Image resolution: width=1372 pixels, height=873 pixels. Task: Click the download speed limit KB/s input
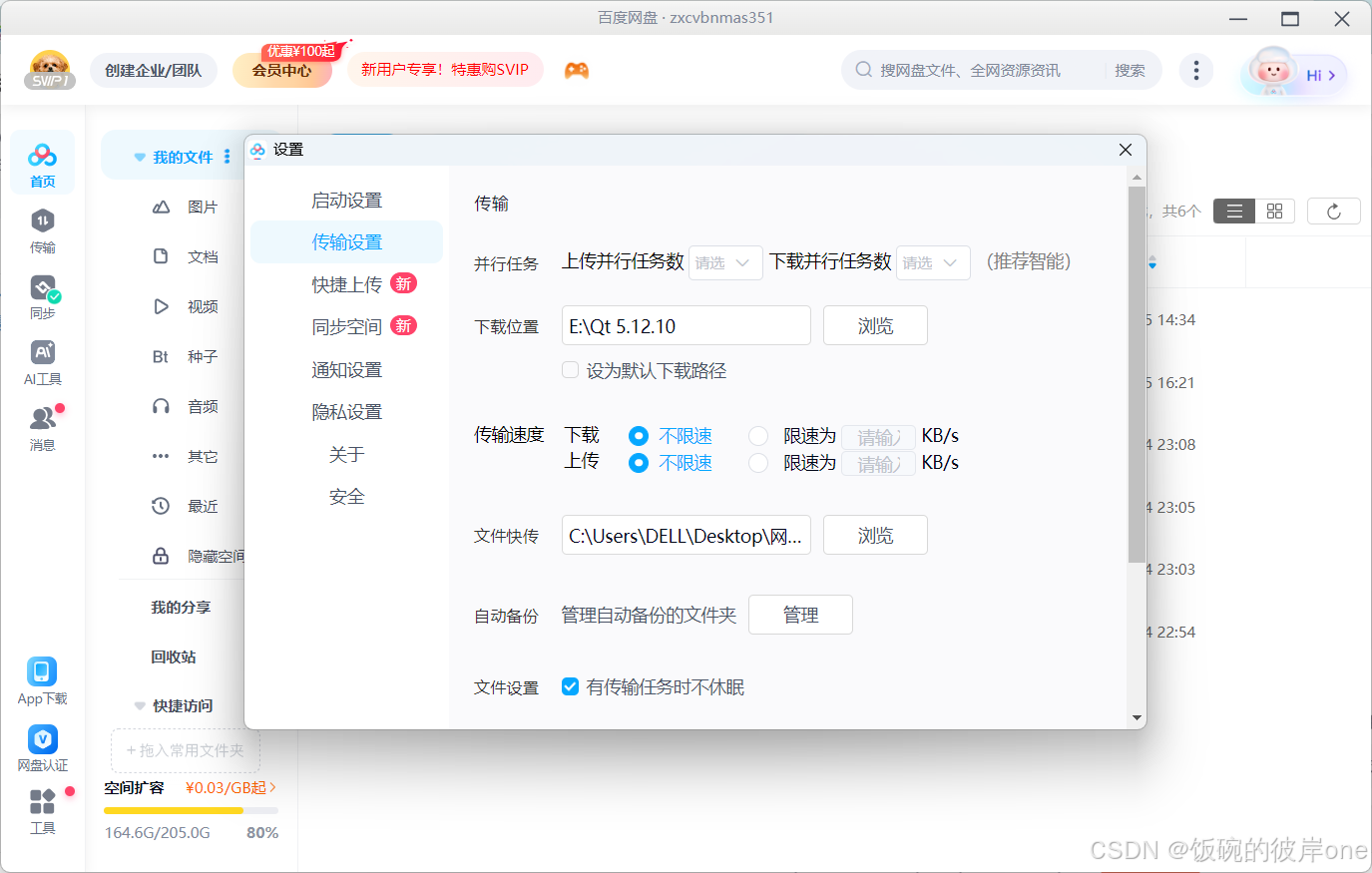(878, 437)
